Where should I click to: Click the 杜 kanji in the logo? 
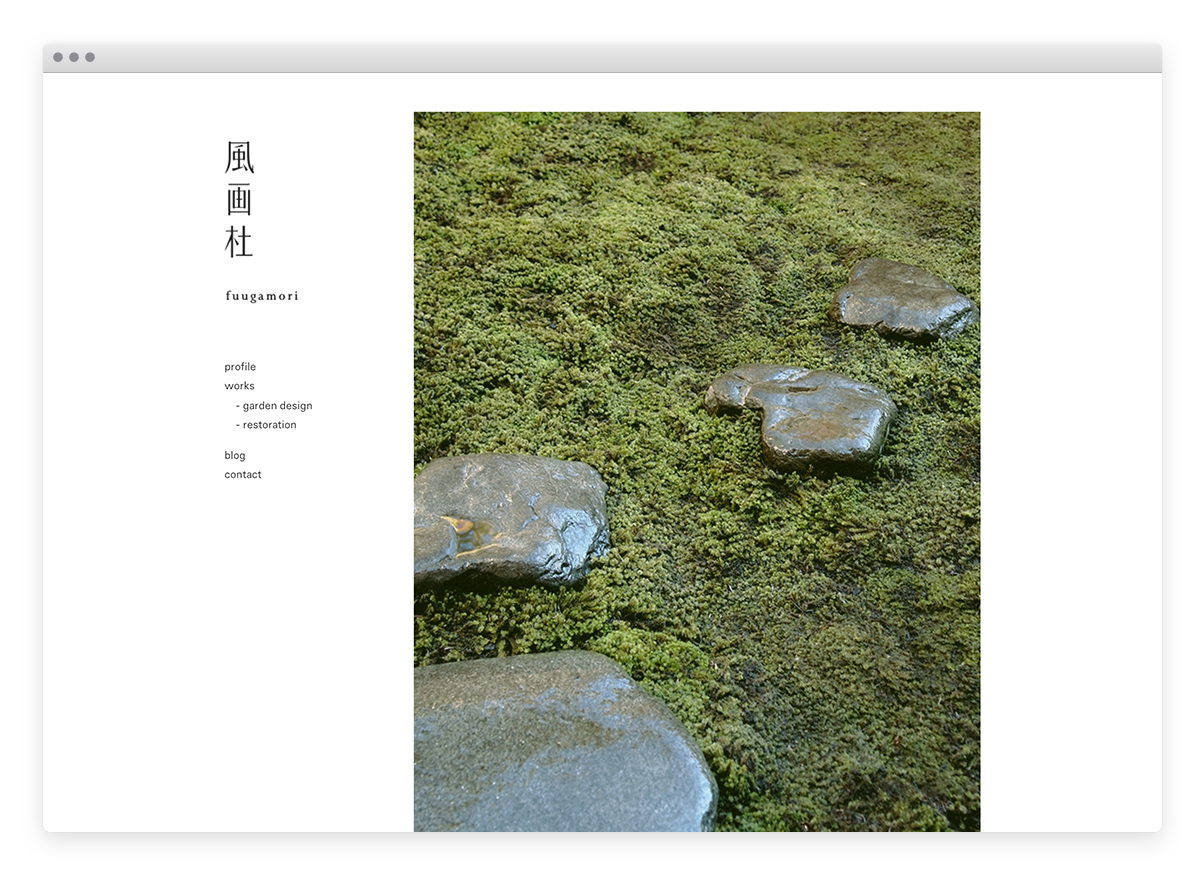coord(240,242)
